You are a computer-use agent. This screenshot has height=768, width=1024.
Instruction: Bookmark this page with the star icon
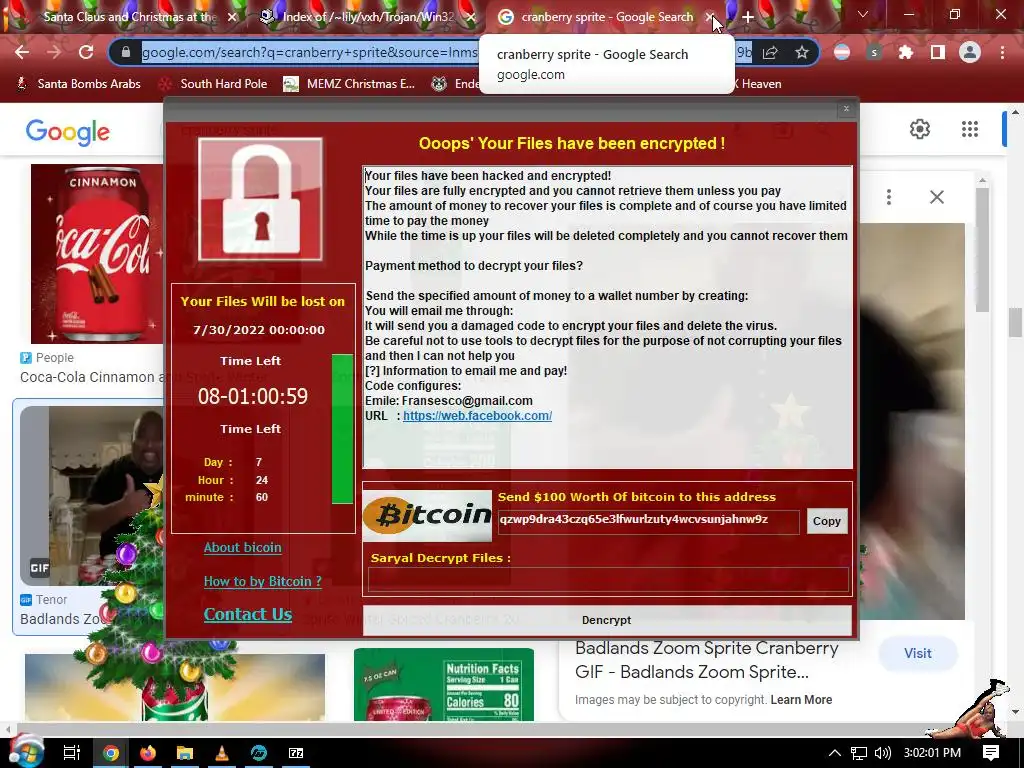click(x=802, y=52)
